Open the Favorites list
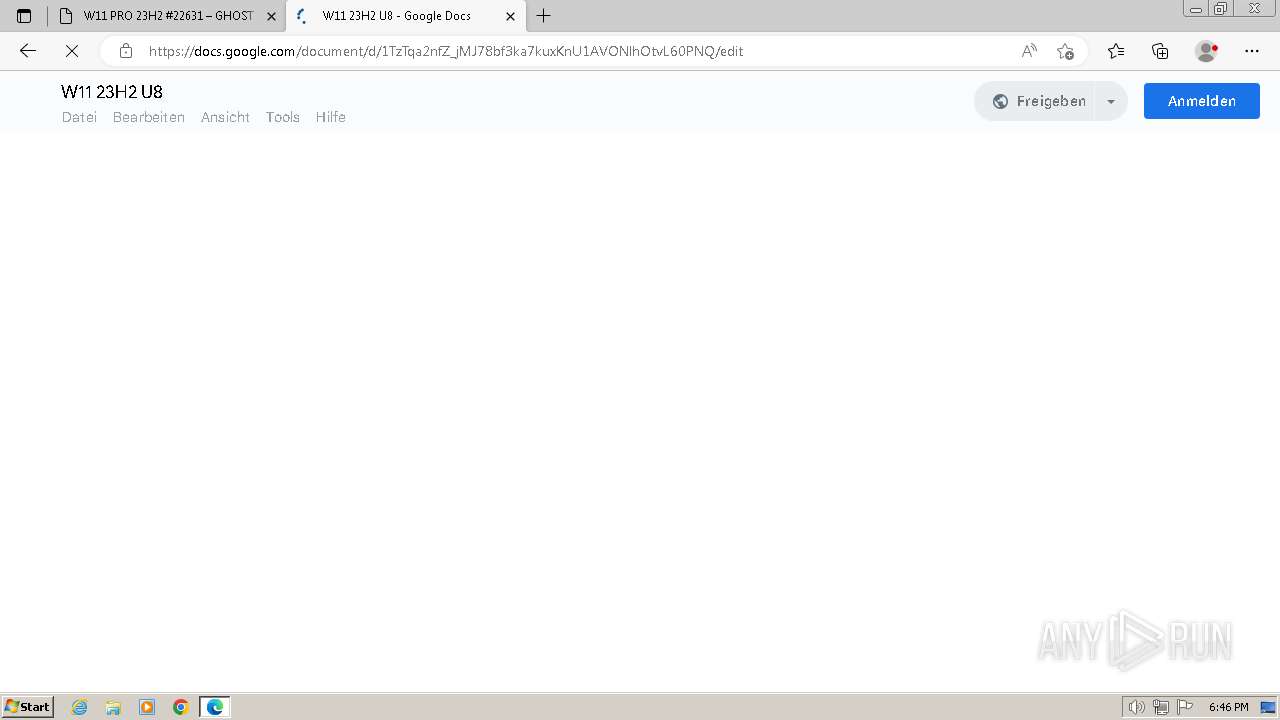Viewport: 1280px width, 720px height. pos(1116,51)
